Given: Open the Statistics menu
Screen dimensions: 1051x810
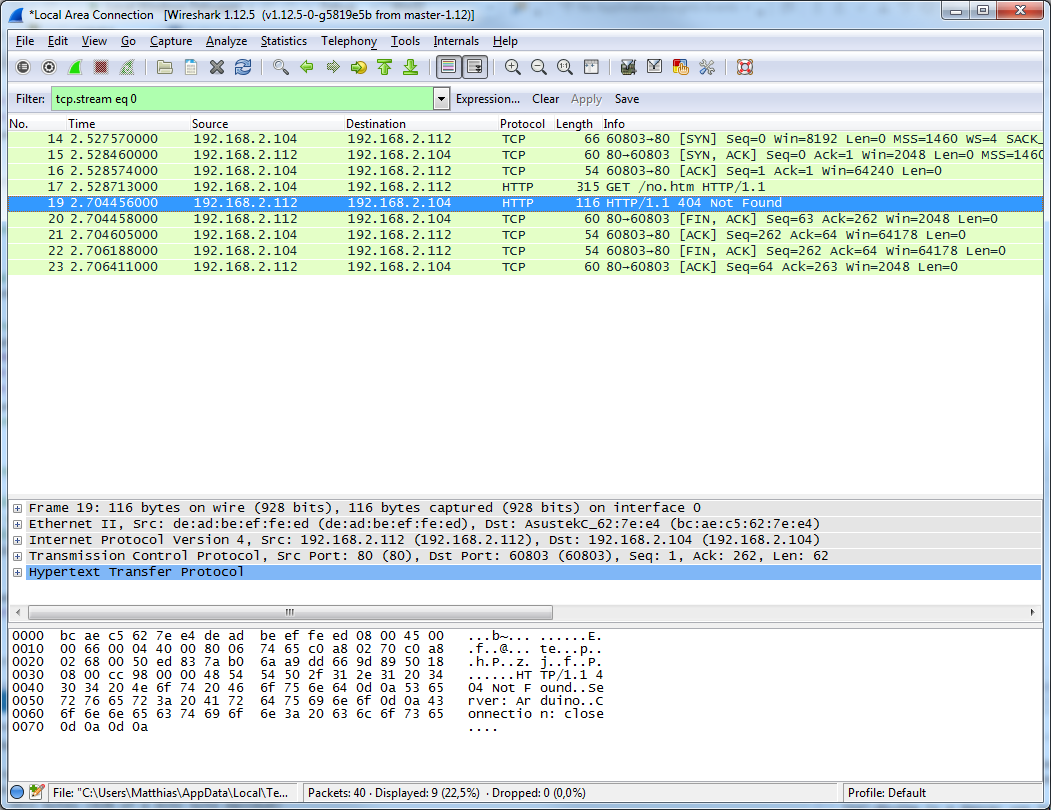Looking at the screenshot, I should point(284,41).
